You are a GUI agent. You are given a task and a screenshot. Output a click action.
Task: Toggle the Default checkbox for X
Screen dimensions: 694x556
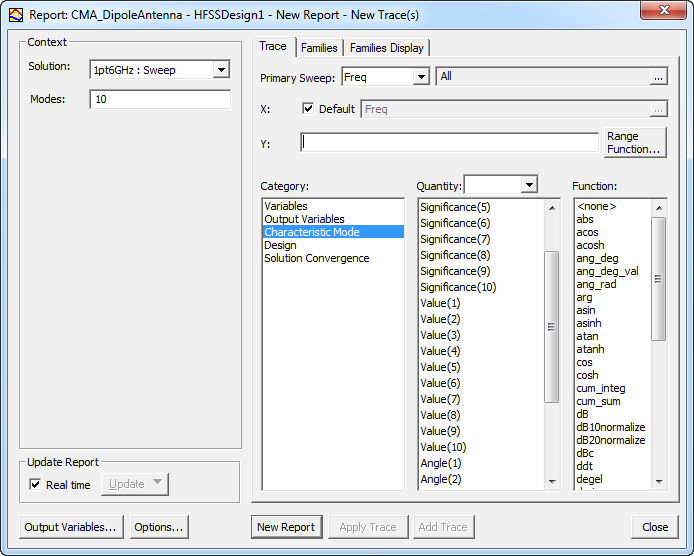click(x=309, y=109)
